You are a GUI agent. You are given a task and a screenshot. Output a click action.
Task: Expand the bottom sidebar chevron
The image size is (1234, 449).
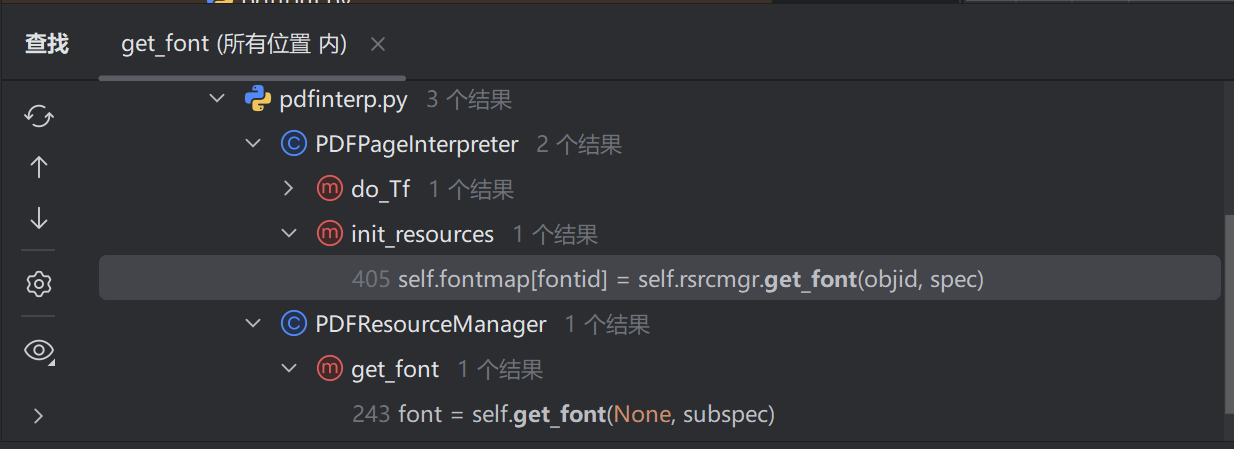(39, 415)
